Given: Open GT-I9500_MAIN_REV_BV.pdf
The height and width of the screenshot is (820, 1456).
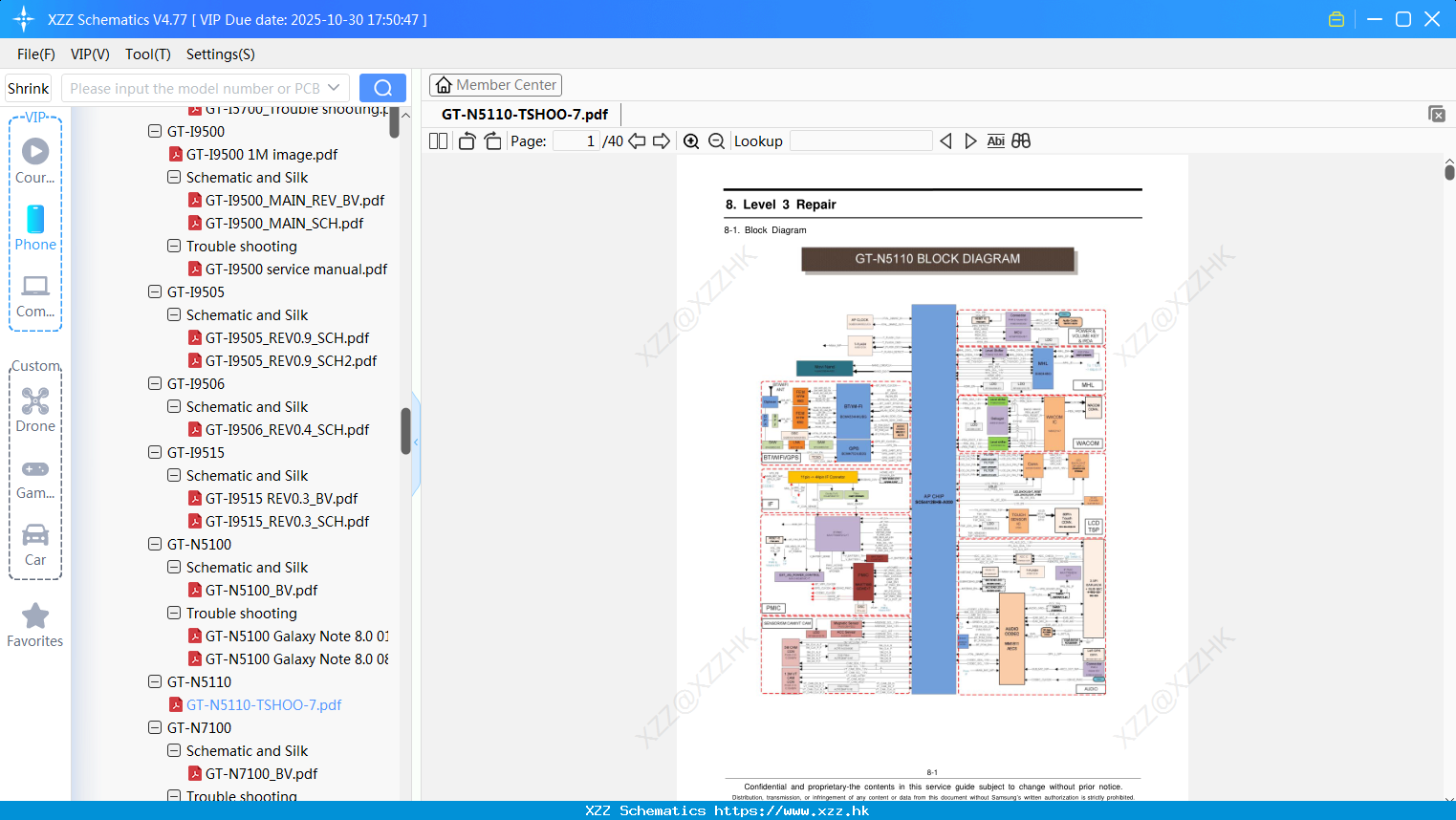Looking at the screenshot, I should [x=294, y=200].
